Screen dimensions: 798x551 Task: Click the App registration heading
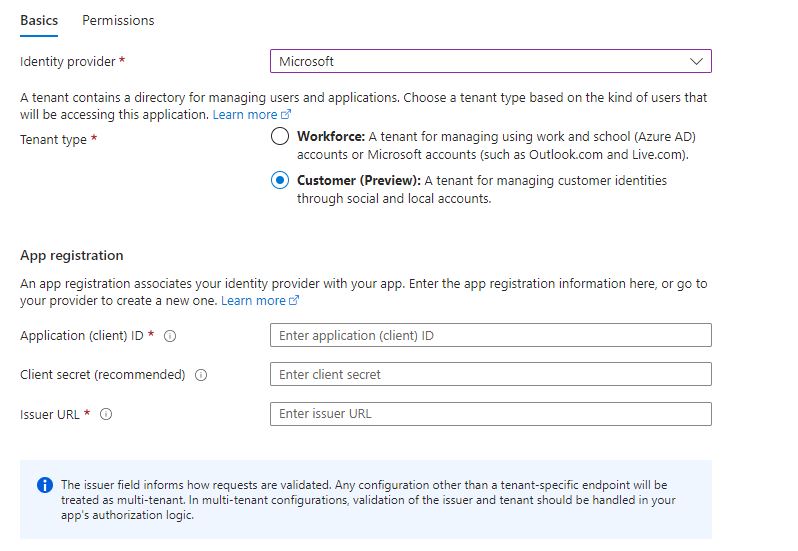point(72,255)
